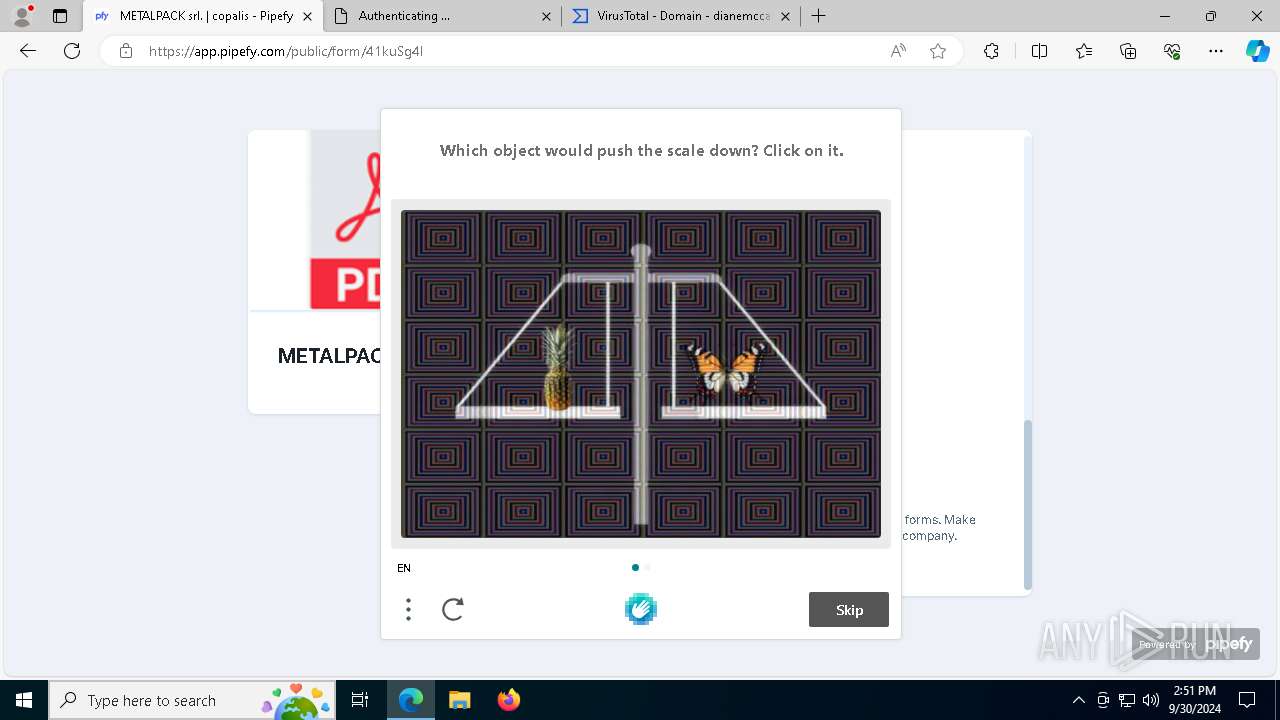The image size is (1280, 720).
Task: Toggle split screen view
Action: pos(1039,51)
